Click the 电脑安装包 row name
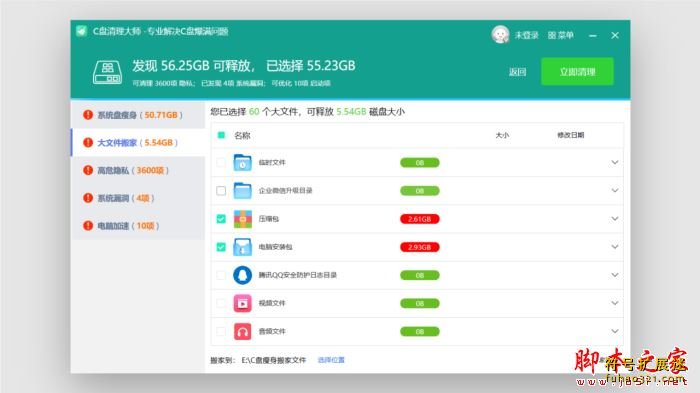Image resolution: width=700 pixels, height=393 pixels. (275, 247)
